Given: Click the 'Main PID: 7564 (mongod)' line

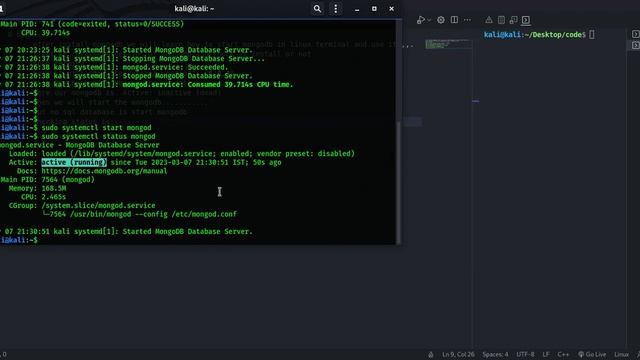Looking at the screenshot, I should tap(47, 180).
